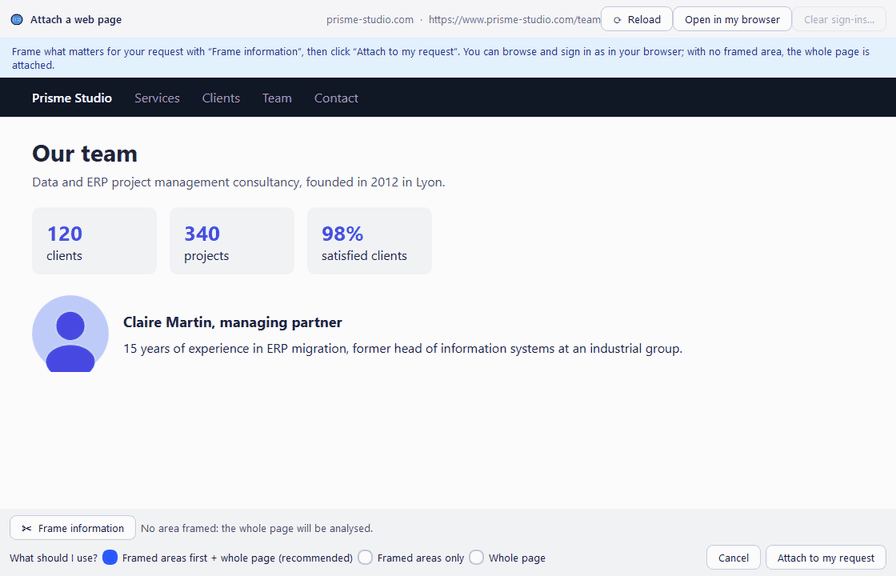
Task: Click the 98% satisfied clients card
Action: pyautogui.click(x=370, y=241)
